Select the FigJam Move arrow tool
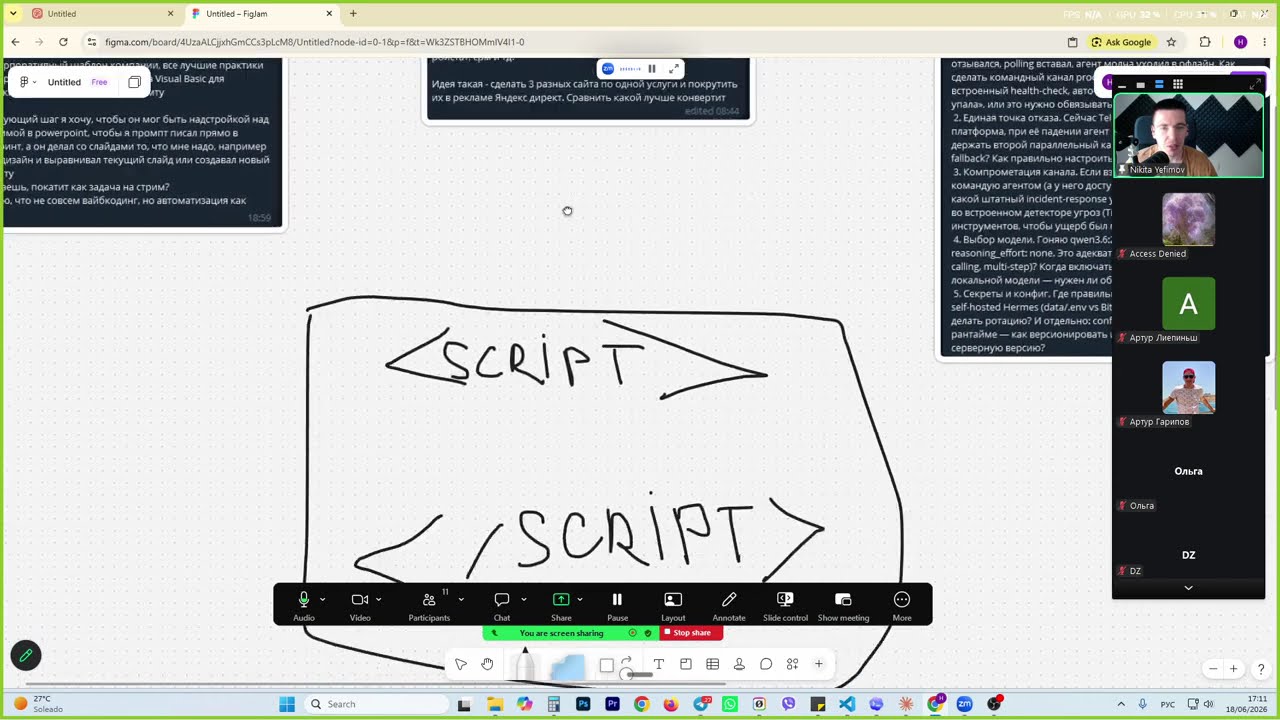The height and width of the screenshot is (720, 1280). [x=461, y=664]
